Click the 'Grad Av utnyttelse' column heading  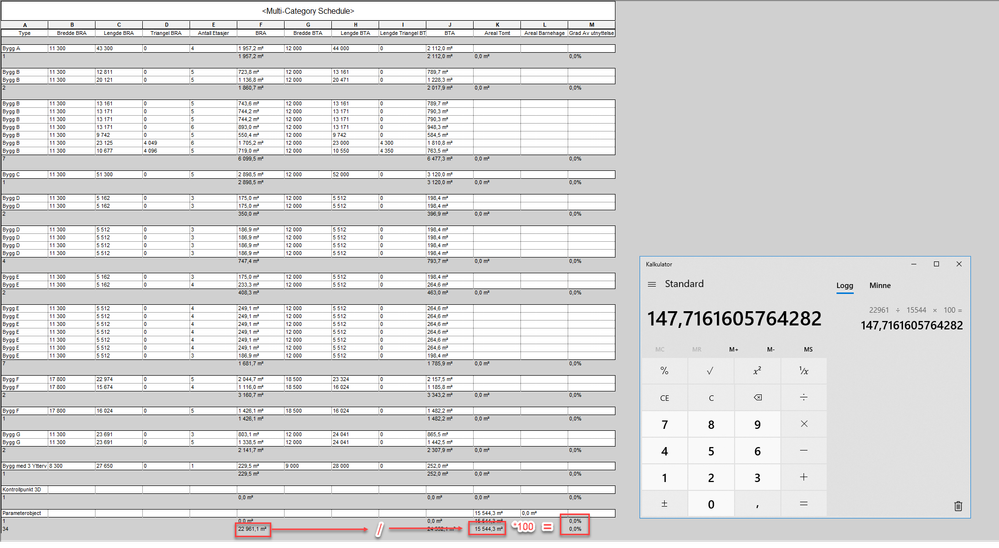coord(591,33)
